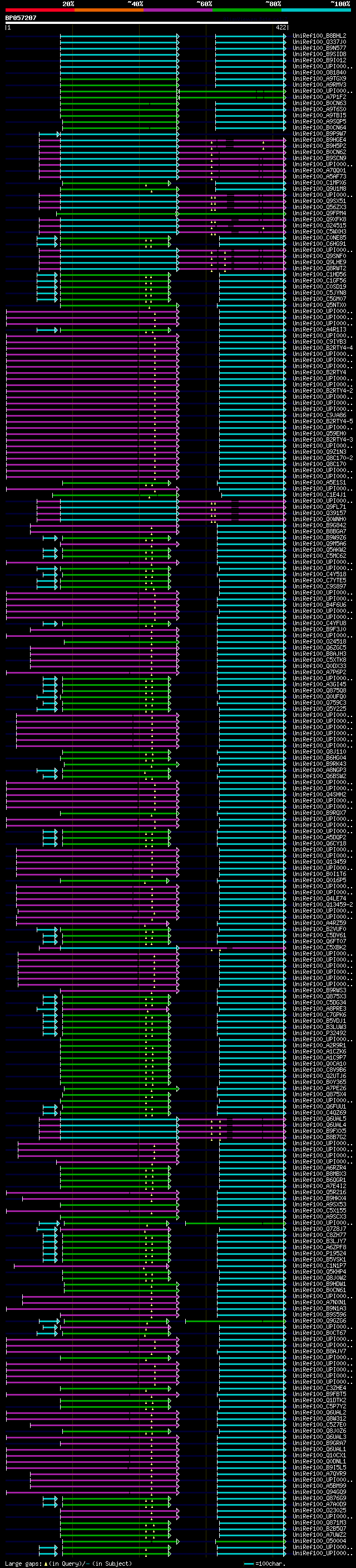This screenshot has width=356, height=1568.
Task: Select hit label UniRef100_B0CN62
Action: tap(319, 152)
